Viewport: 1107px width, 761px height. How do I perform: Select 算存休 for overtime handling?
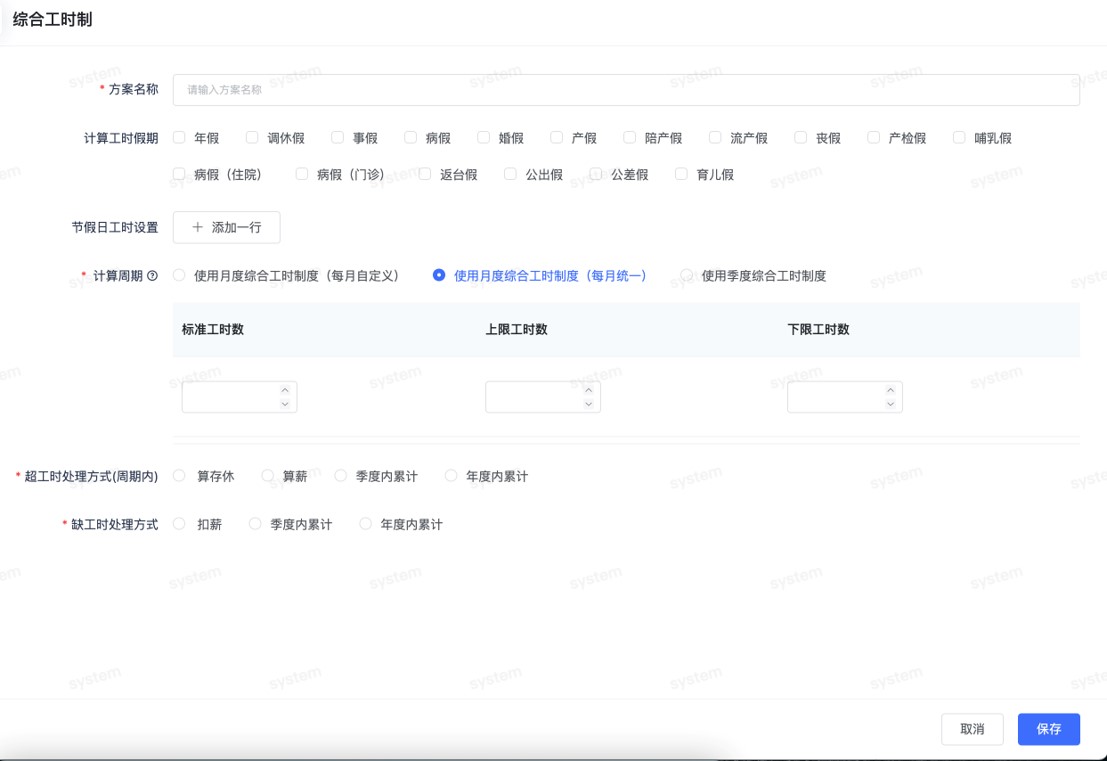pos(180,476)
